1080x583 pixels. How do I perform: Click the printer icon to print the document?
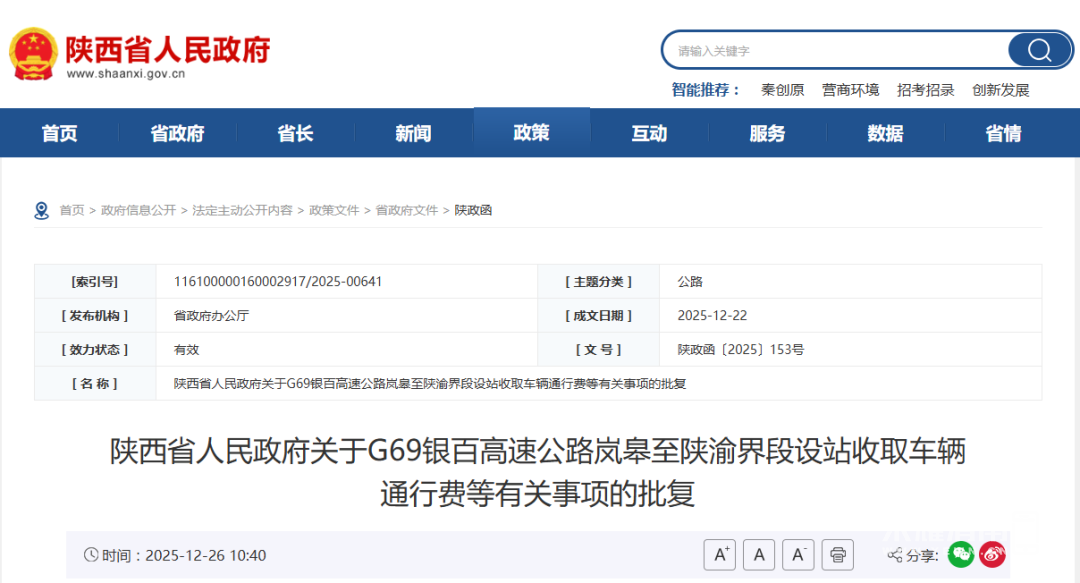click(837, 554)
